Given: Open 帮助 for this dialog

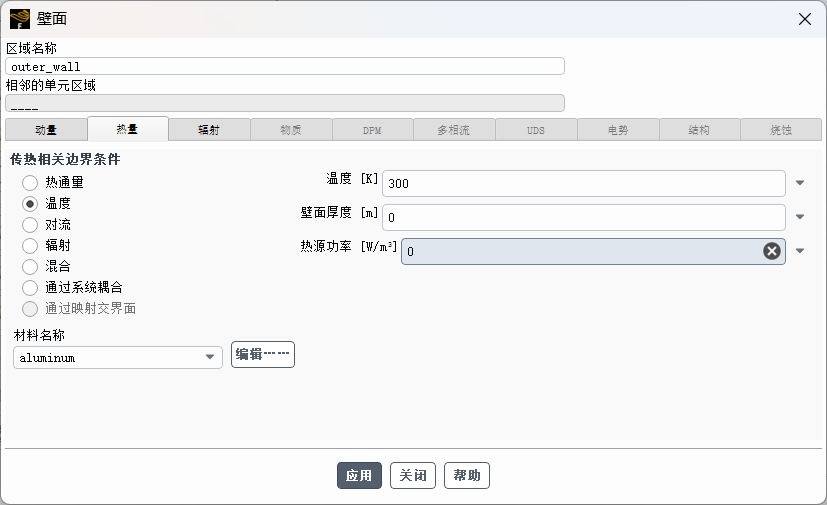Looking at the screenshot, I should point(467,476).
